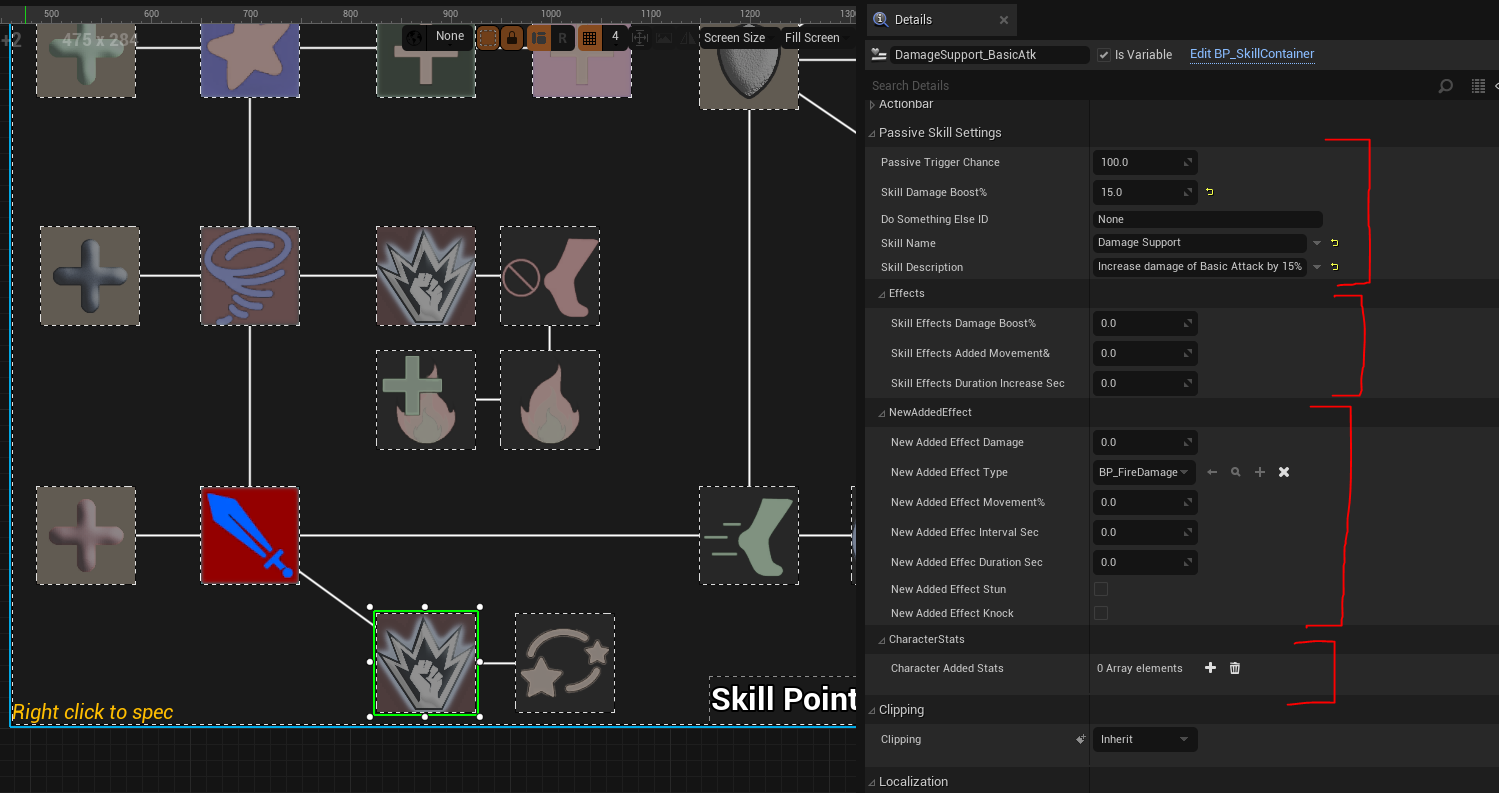Select the blue sword skill node
This screenshot has height=793, width=1499.
pos(250,535)
